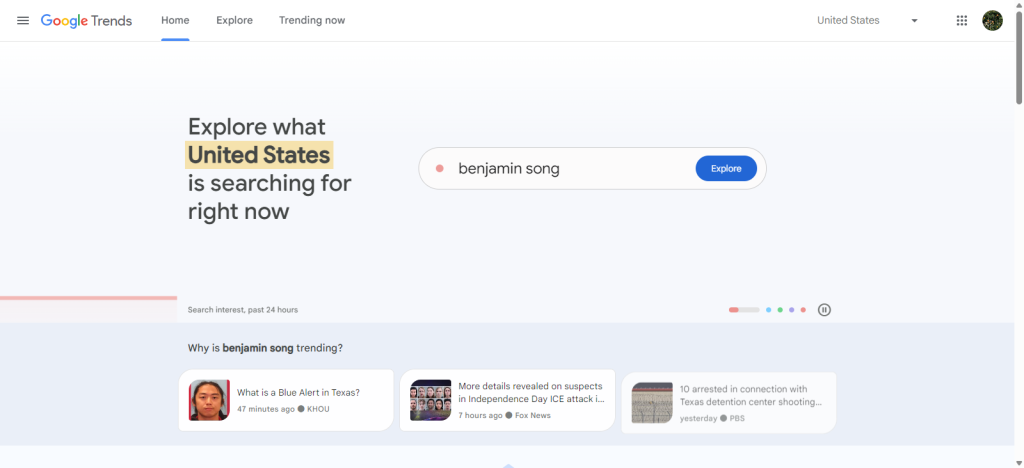Click the benjamin song search field

570,169
